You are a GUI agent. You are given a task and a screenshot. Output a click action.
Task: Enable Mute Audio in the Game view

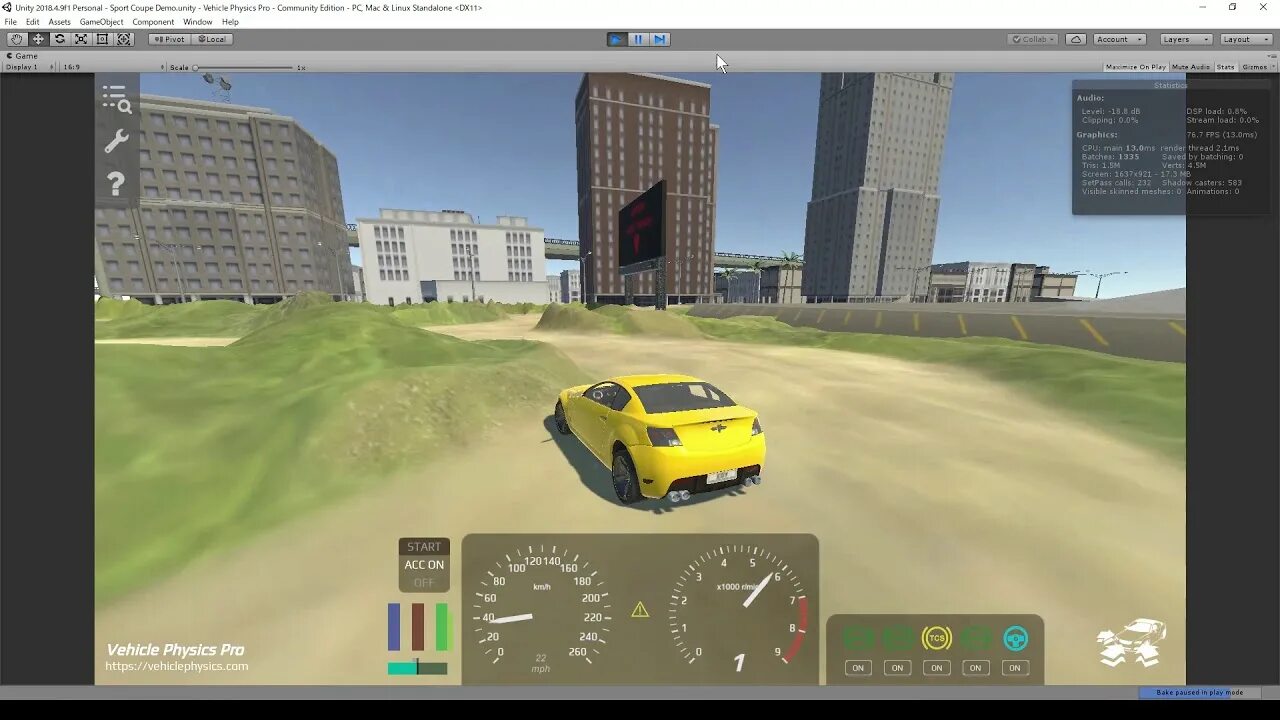pos(1190,66)
